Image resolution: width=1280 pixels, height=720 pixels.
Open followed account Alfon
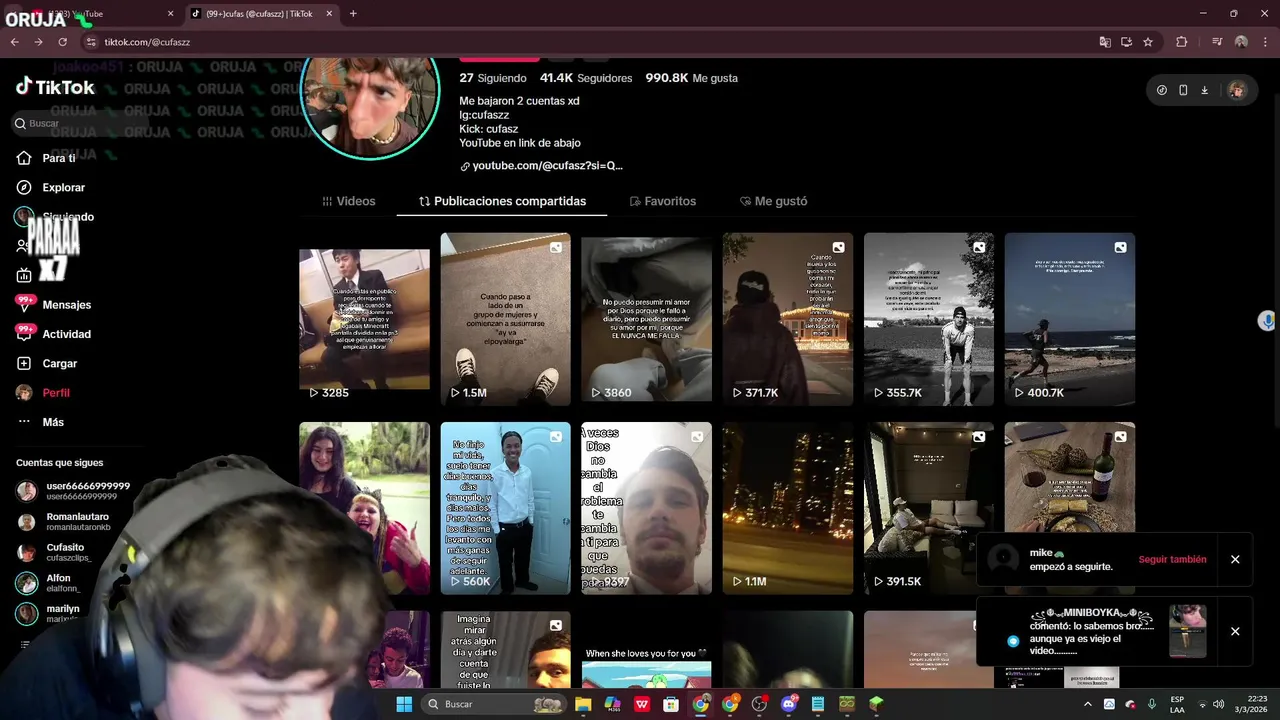[x=48, y=583]
